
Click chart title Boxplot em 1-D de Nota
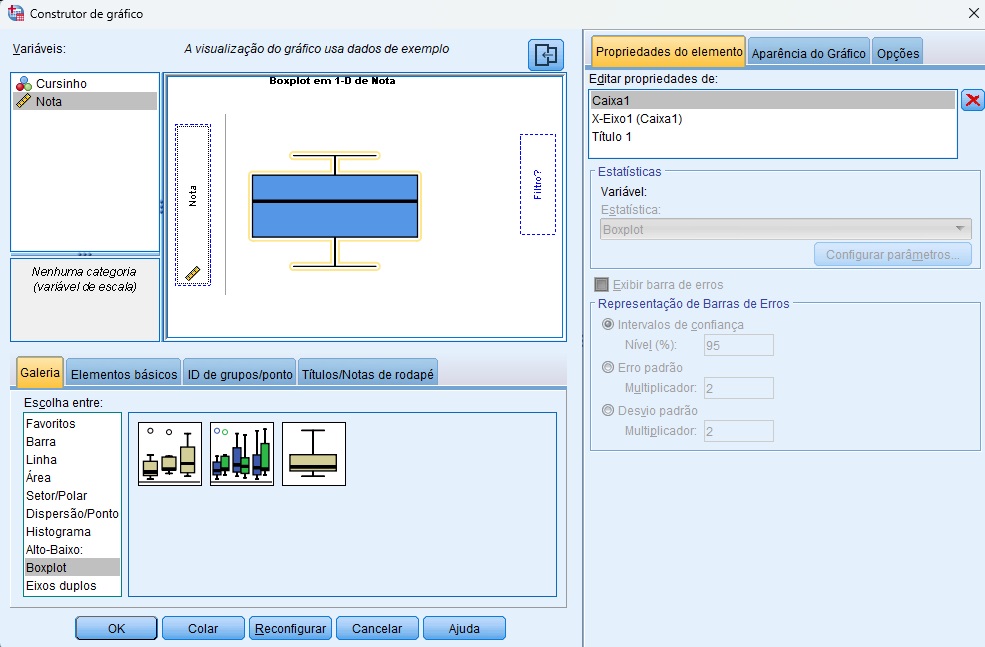tap(332, 80)
